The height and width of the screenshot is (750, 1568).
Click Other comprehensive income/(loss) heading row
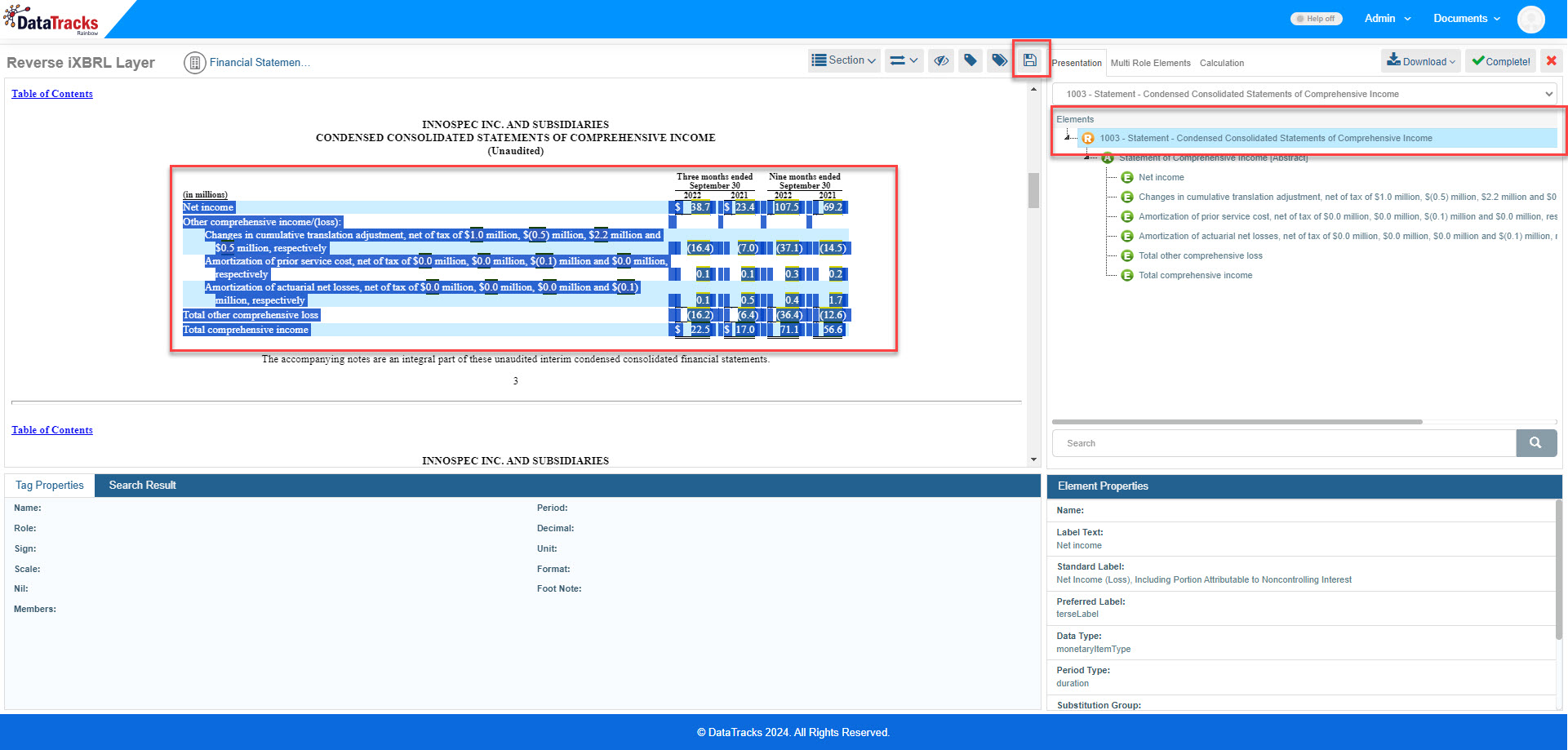pos(262,222)
